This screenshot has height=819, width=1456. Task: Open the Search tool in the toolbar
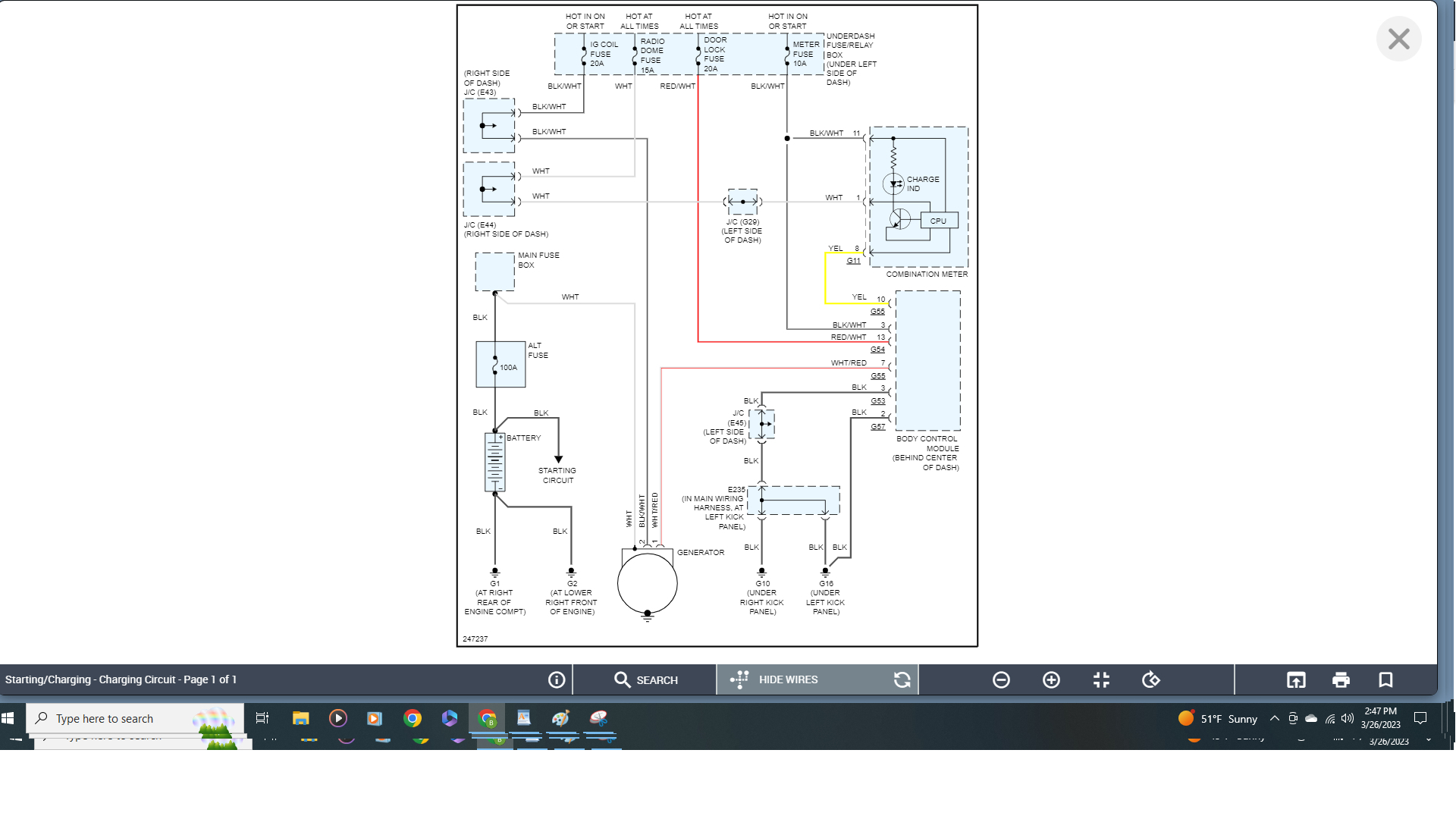click(645, 680)
